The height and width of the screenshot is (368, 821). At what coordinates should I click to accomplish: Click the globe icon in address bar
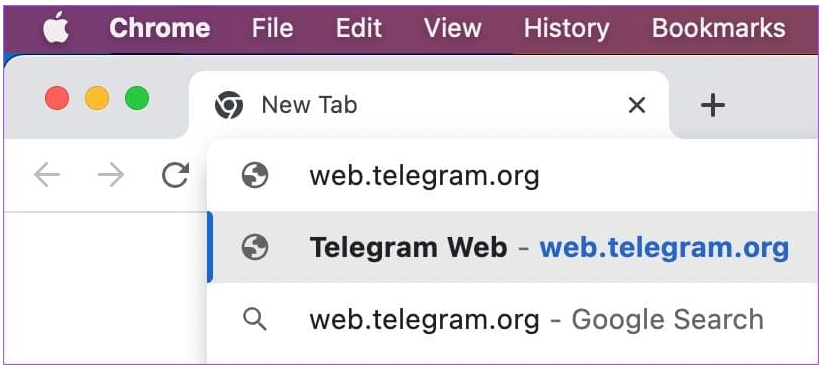[255, 175]
